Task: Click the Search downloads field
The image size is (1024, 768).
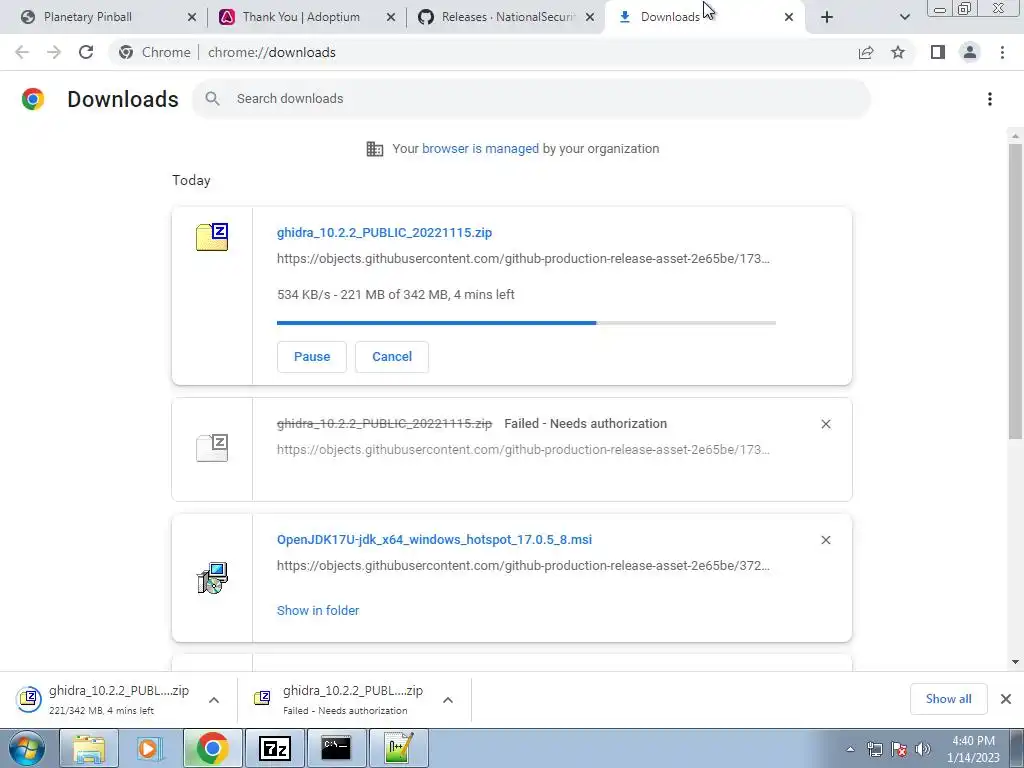Action: point(531,99)
